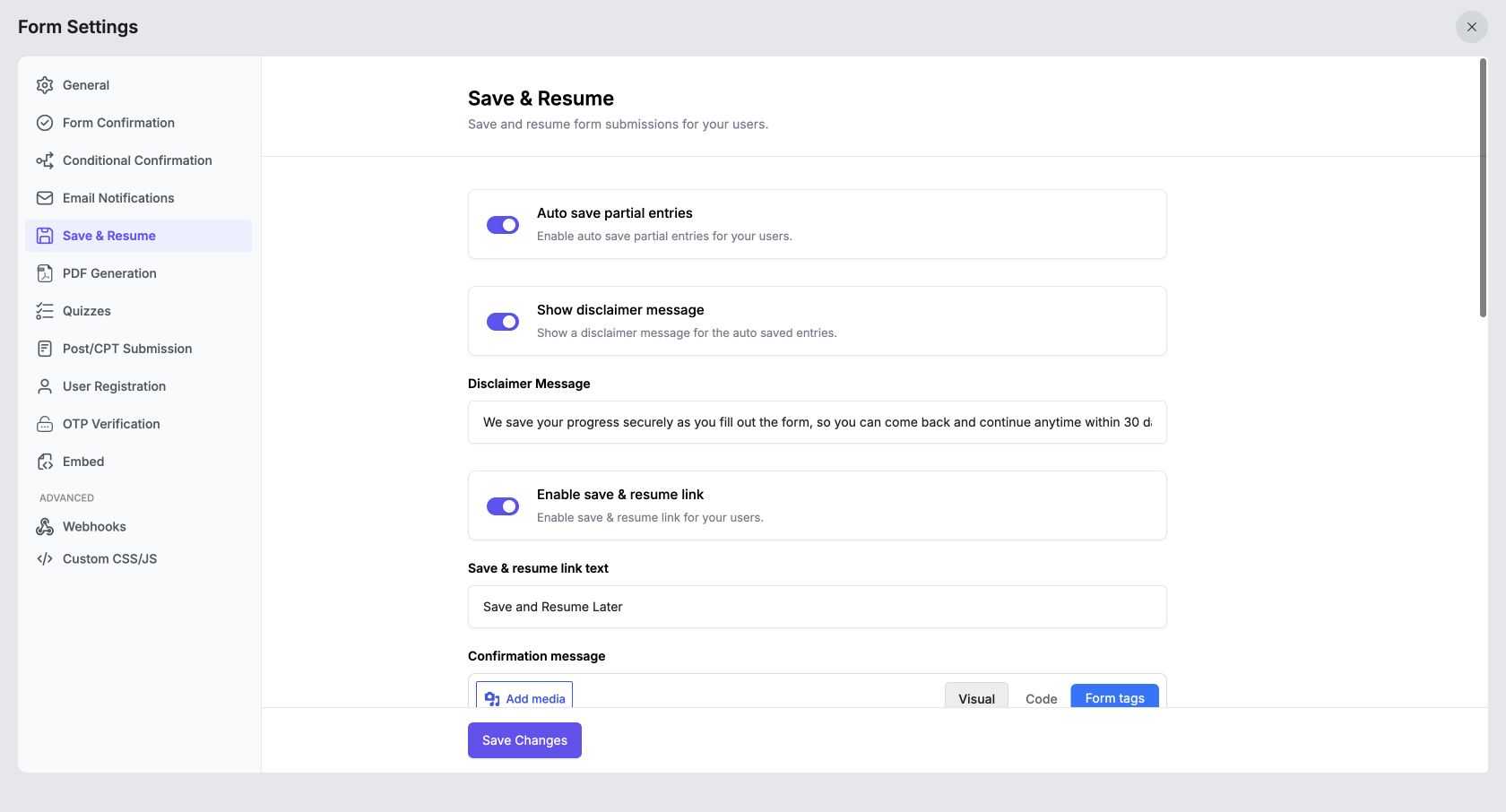This screenshot has width=1506, height=812.
Task: Click the Quizzes checklist icon
Action: (45, 311)
